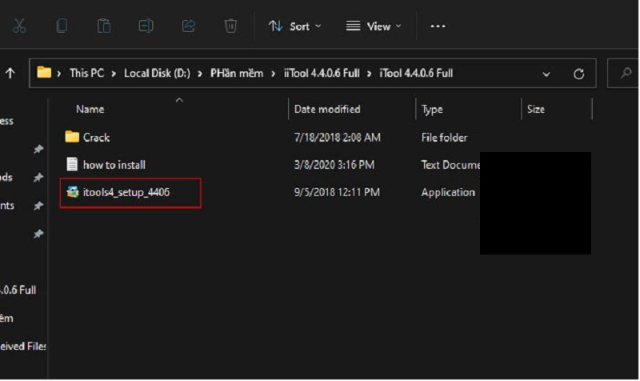Click last breadcrumb iTool 4.4.0.6 Full

tap(416, 73)
